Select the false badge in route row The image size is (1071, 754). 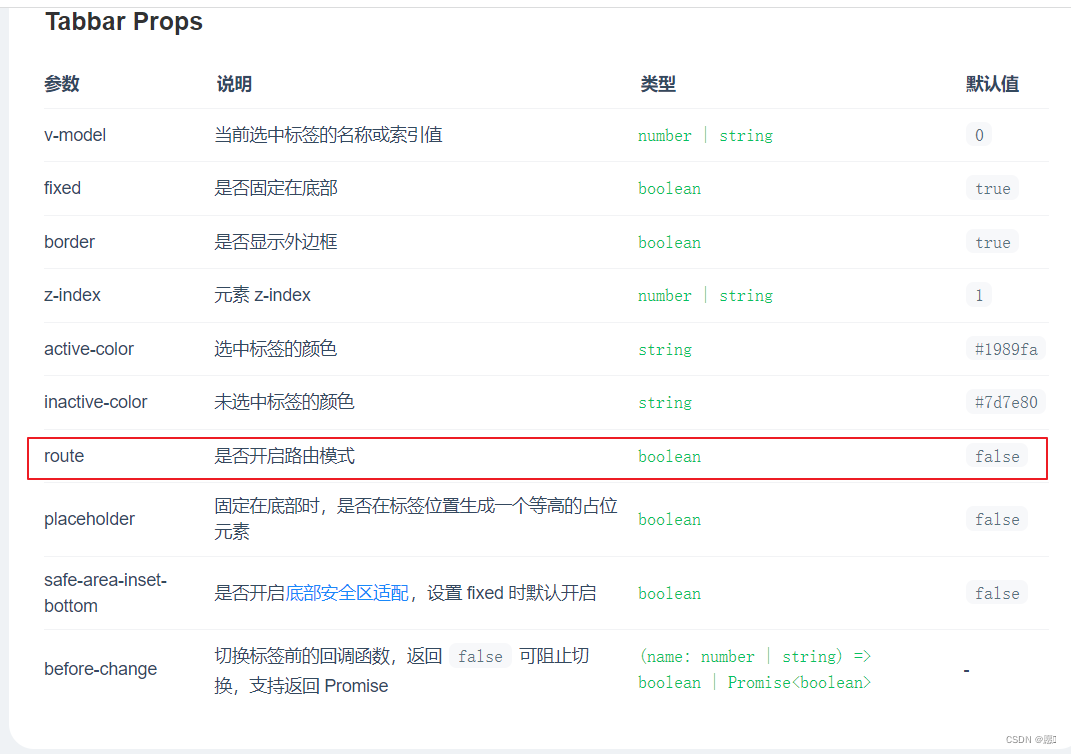pos(997,456)
